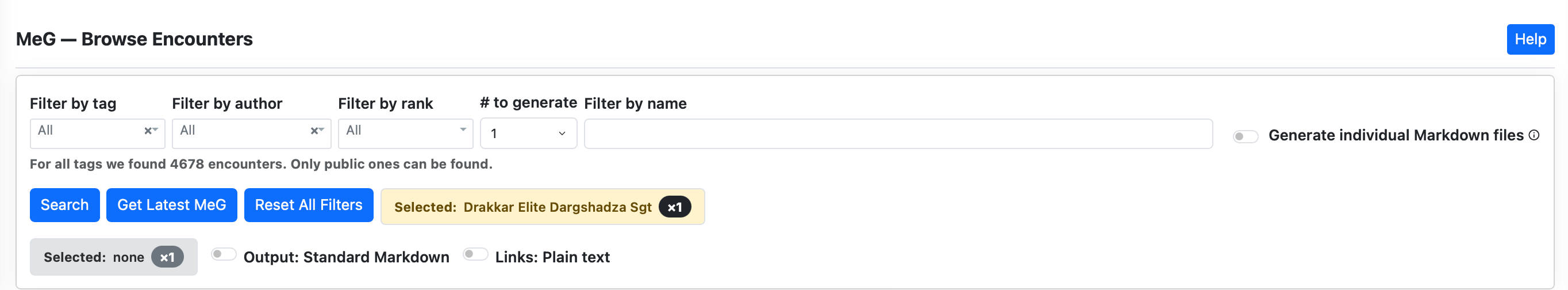Viewport: 1568px width, 290px height.
Task: Click the Search button
Action: [x=64, y=205]
